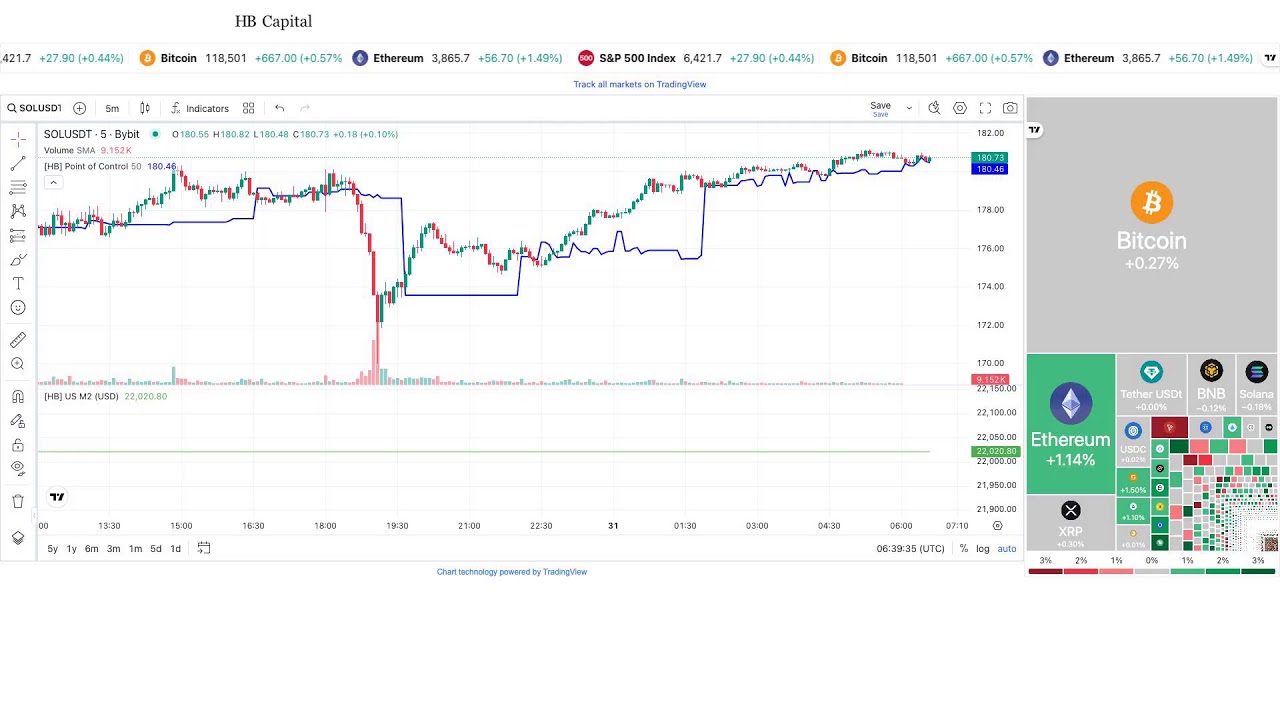
Task: Select the BNB heatmap tile
Action: point(1211,384)
